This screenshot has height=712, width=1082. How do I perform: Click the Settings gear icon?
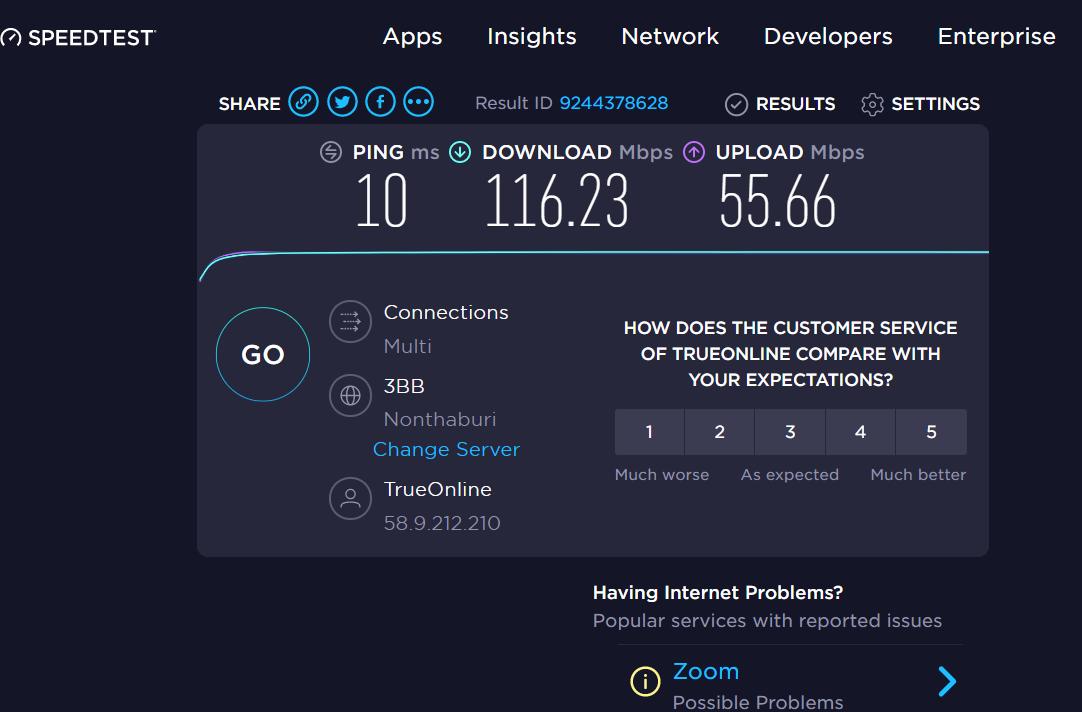pyautogui.click(x=872, y=104)
